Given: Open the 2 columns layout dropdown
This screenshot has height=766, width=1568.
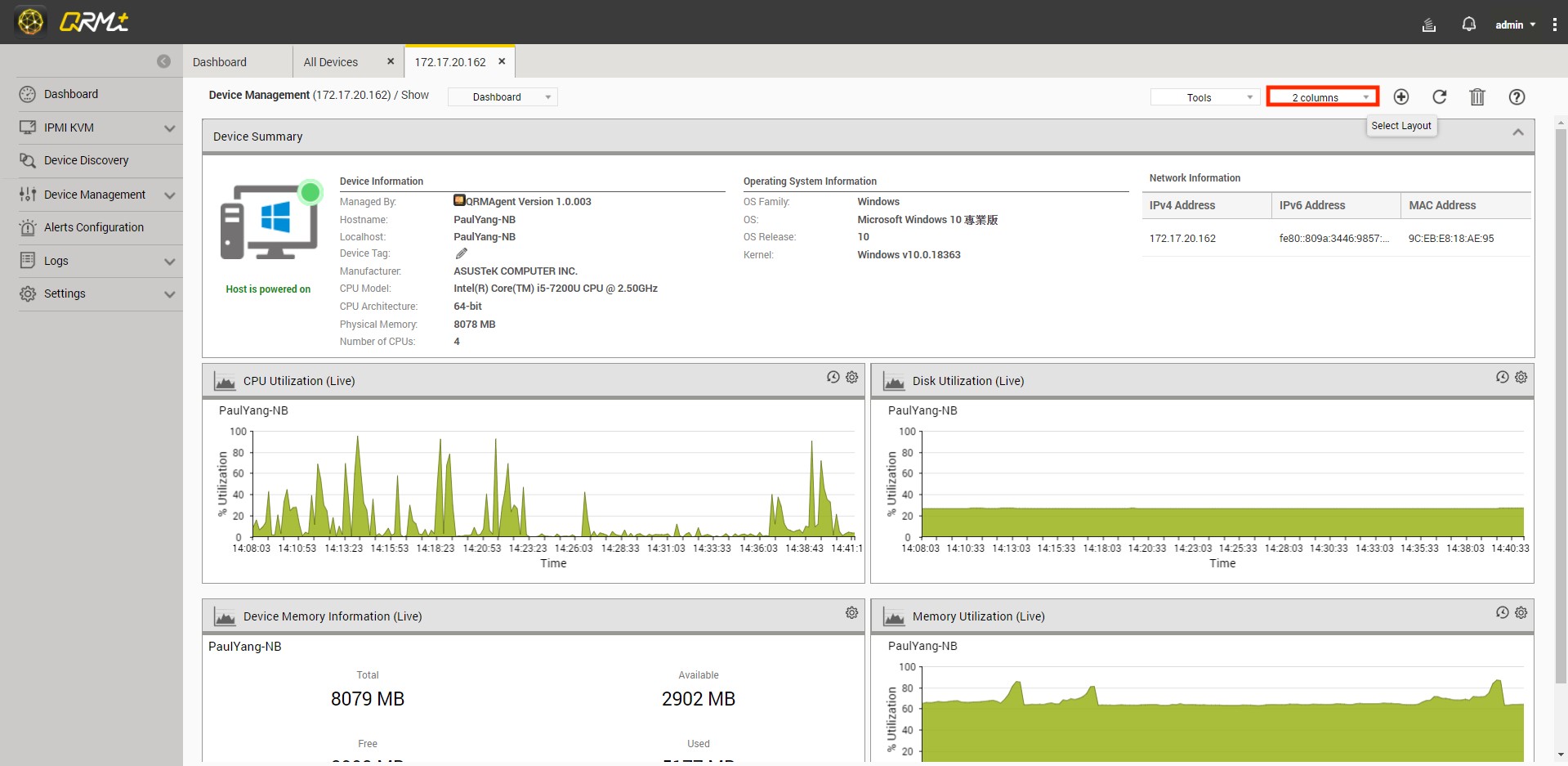Looking at the screenshot, I should [1322, 97].
